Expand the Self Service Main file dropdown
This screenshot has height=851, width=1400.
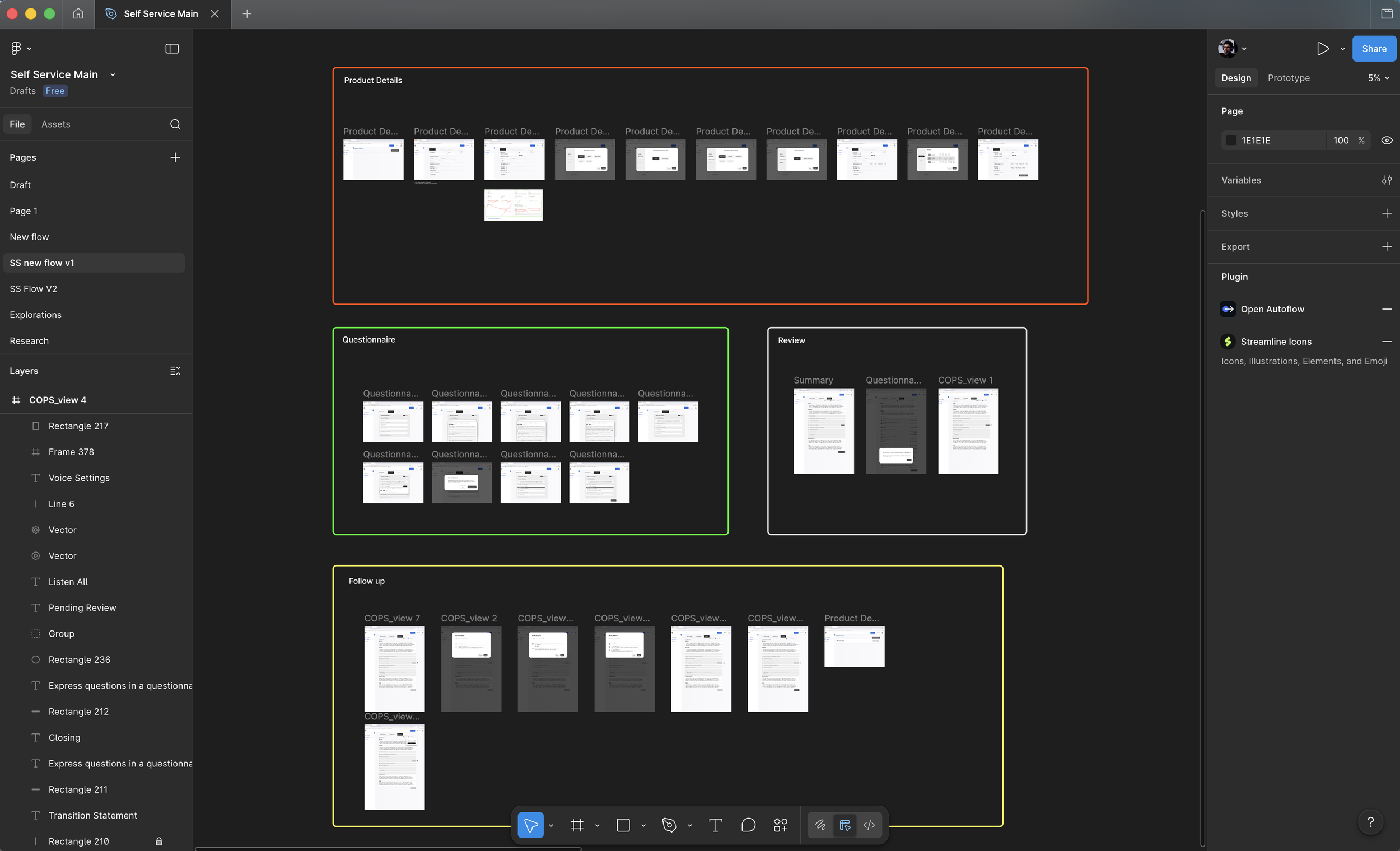(113, 74)
